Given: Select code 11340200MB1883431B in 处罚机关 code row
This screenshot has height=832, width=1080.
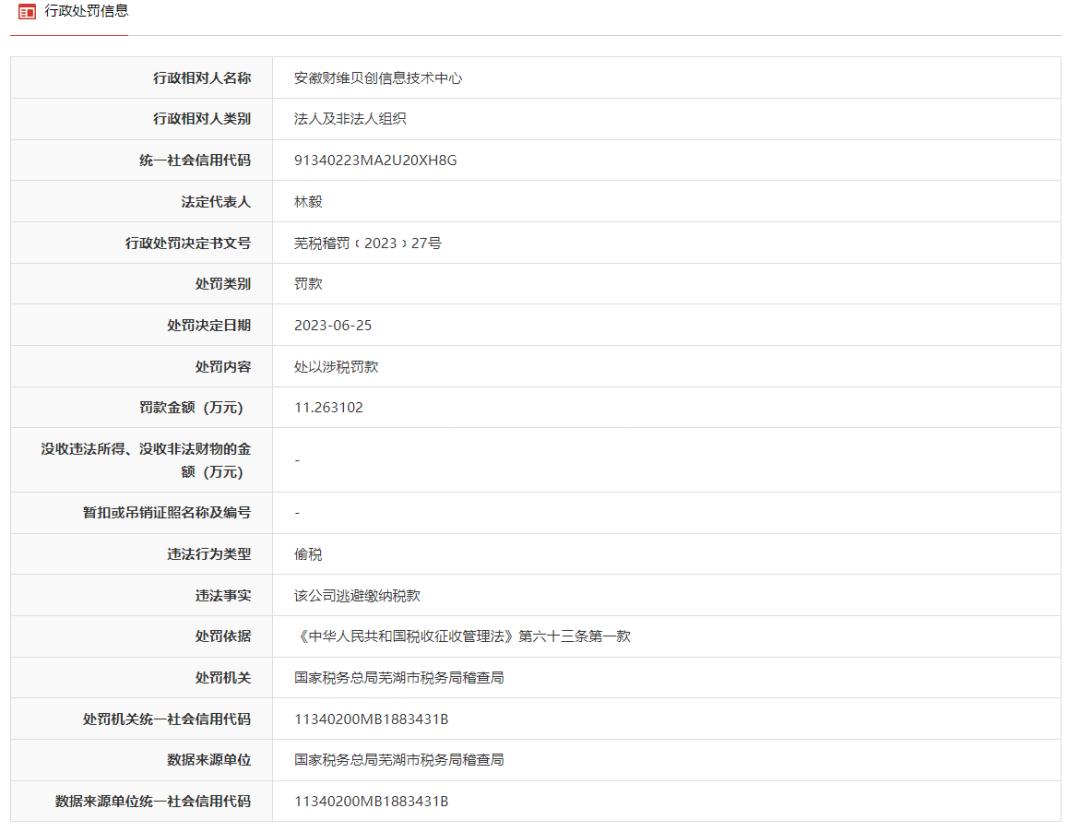Looking at the screenshot, I should pos(371,719).
